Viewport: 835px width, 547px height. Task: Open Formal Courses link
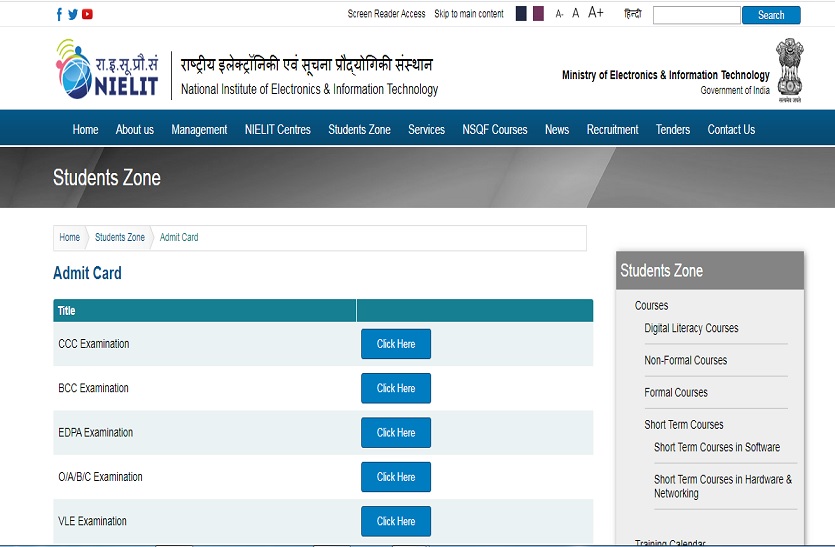[x=676, y=393]
